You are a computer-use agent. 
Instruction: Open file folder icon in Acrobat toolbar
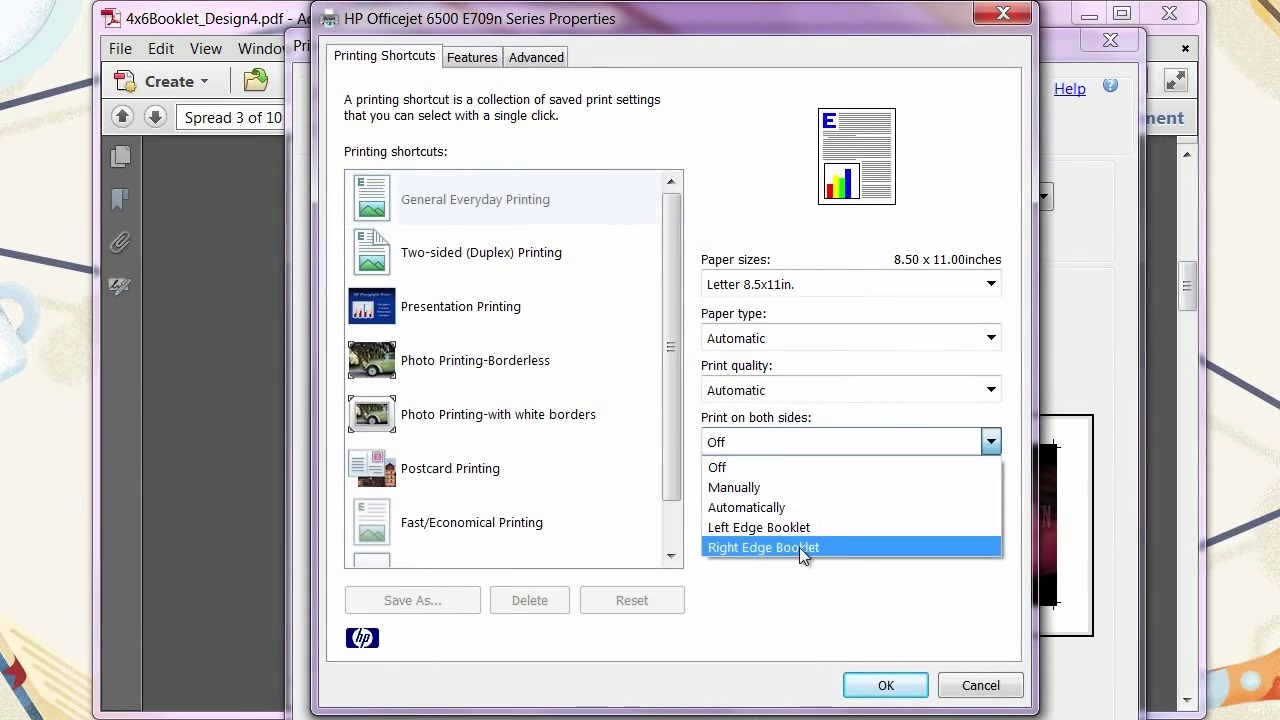click(256, 80)
